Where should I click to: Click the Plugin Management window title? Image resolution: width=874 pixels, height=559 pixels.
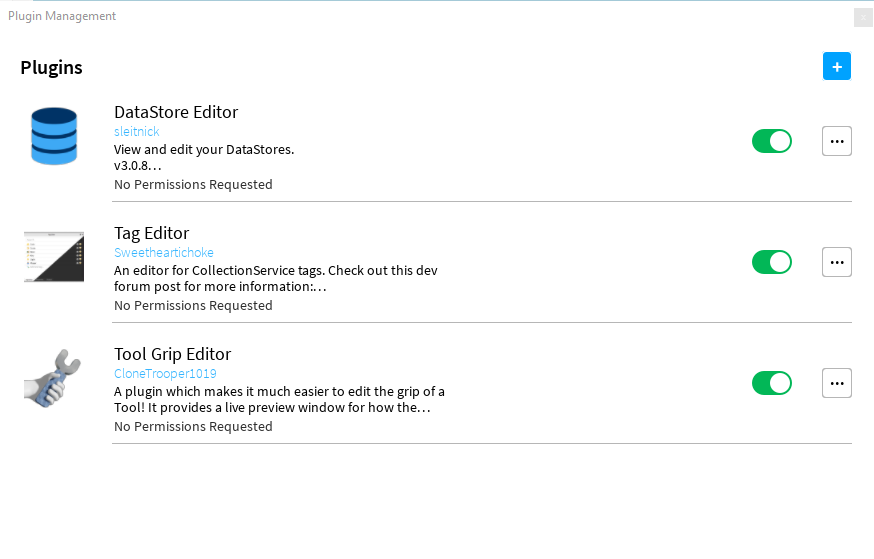coord(62,16)
